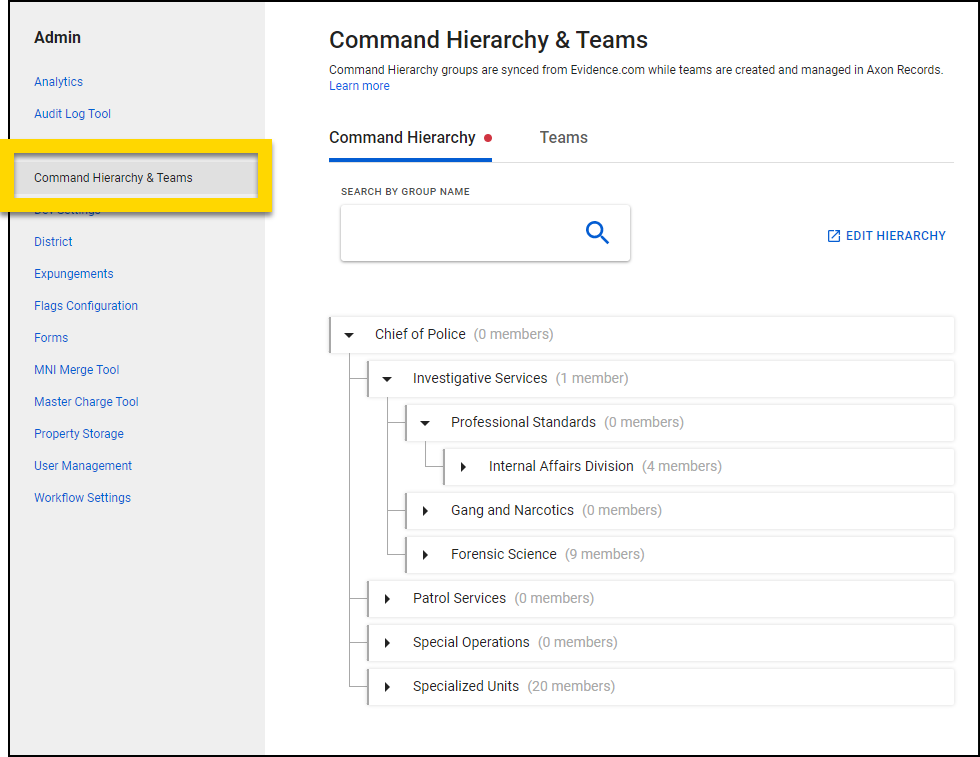The image size is (980, 757).
Task: Expand the Forensic Science group
Action: point(424,554)
